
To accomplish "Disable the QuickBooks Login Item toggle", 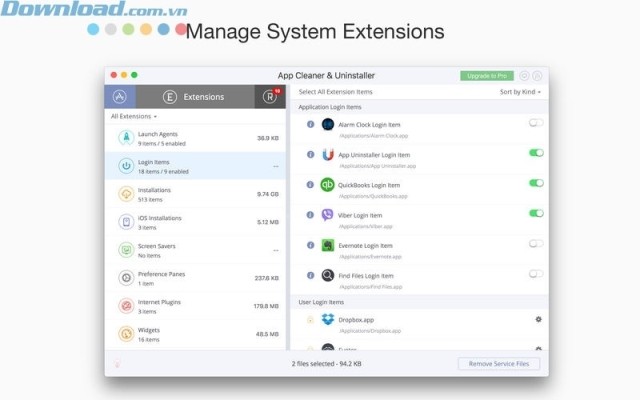I will pyautogui.click(x=536, y=184).
